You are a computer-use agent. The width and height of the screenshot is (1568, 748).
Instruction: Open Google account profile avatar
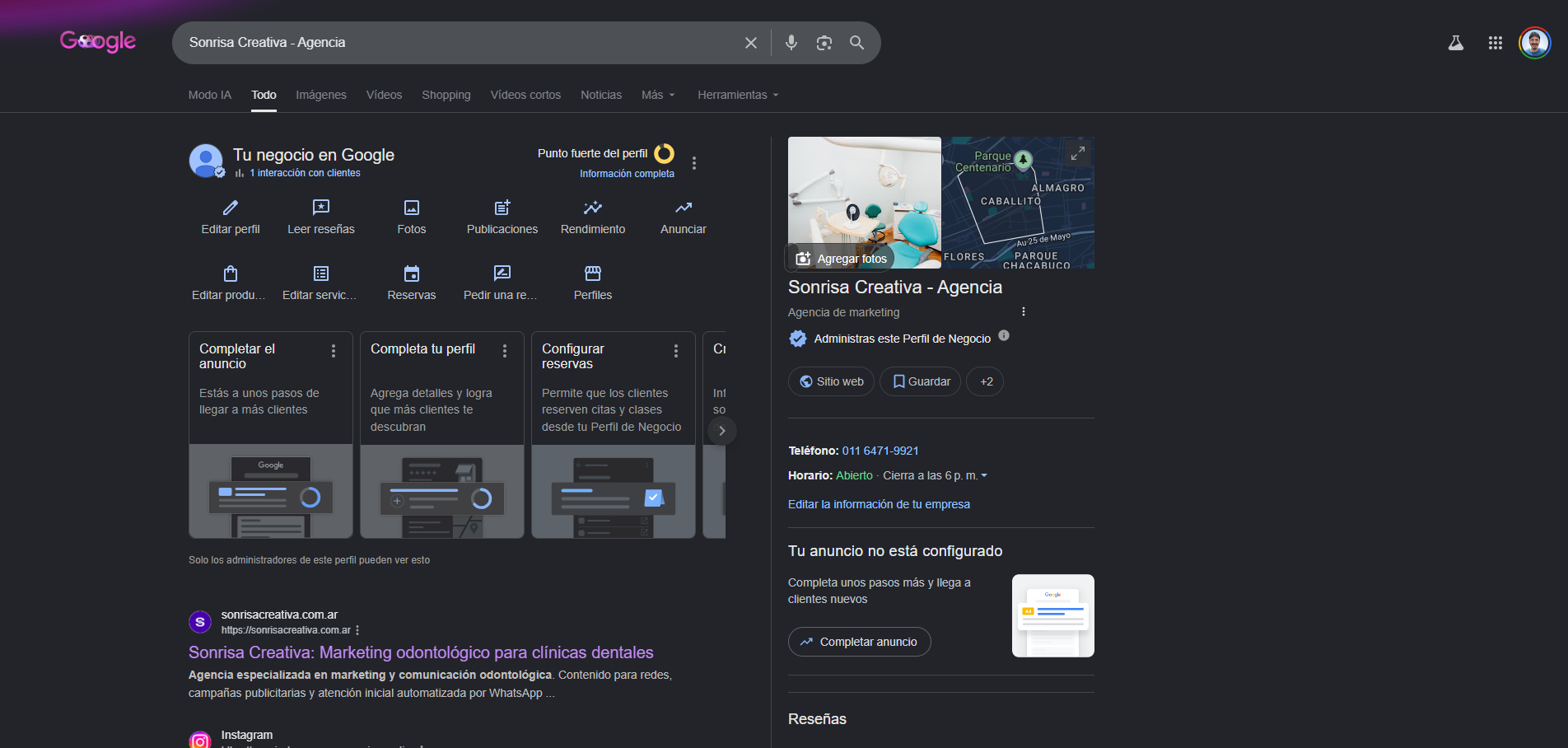[1534, 43]
